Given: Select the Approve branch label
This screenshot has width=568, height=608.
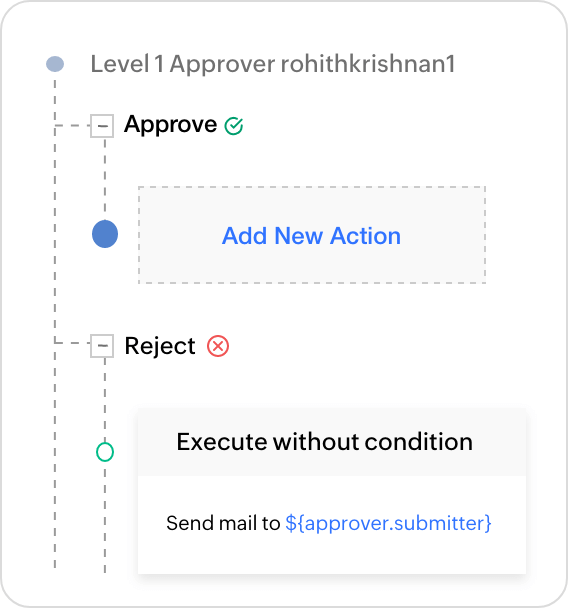Looking at the screenshot, I should click(x=171, y=125).
